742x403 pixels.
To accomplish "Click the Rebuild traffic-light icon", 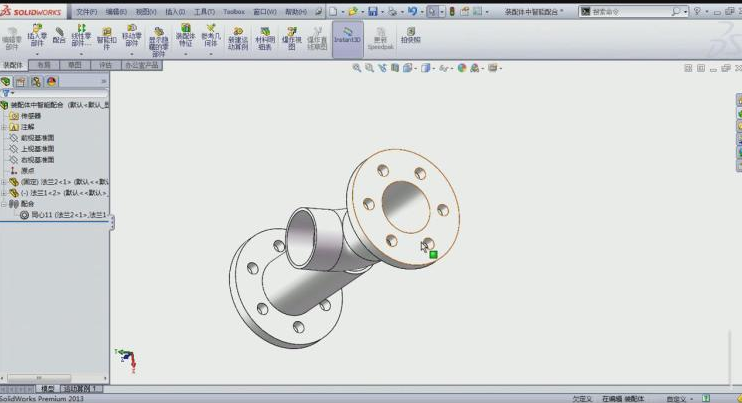I will (x=452, y=11).
